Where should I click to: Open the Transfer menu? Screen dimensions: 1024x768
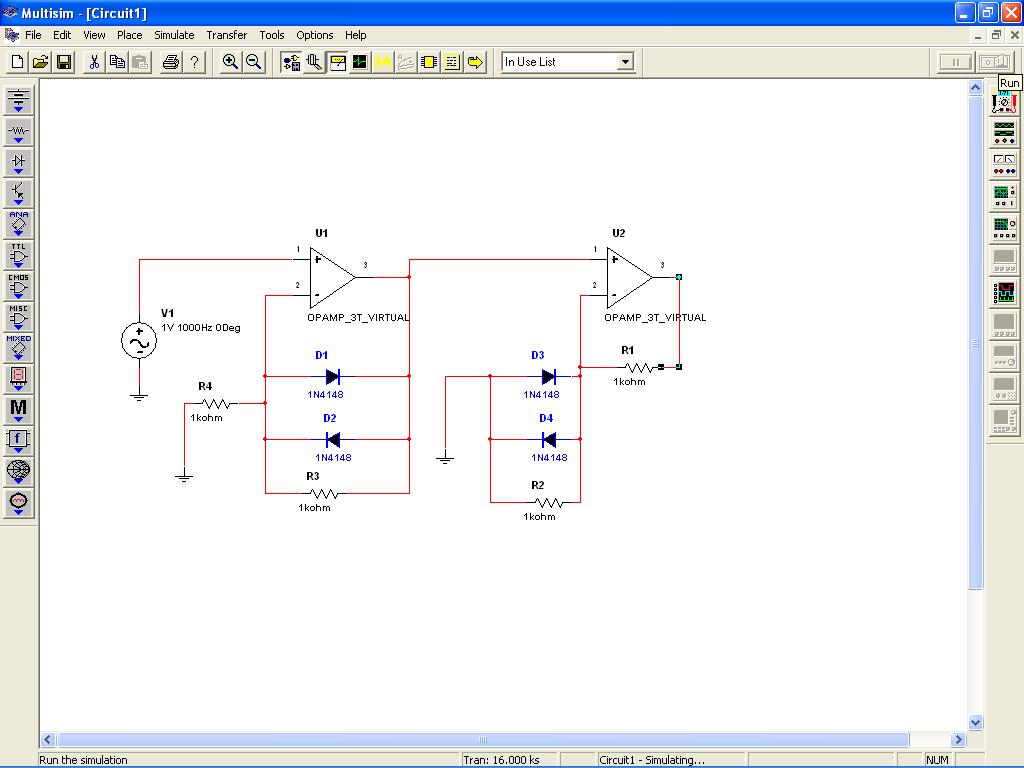pyautogui.click(x=227, y=35)
